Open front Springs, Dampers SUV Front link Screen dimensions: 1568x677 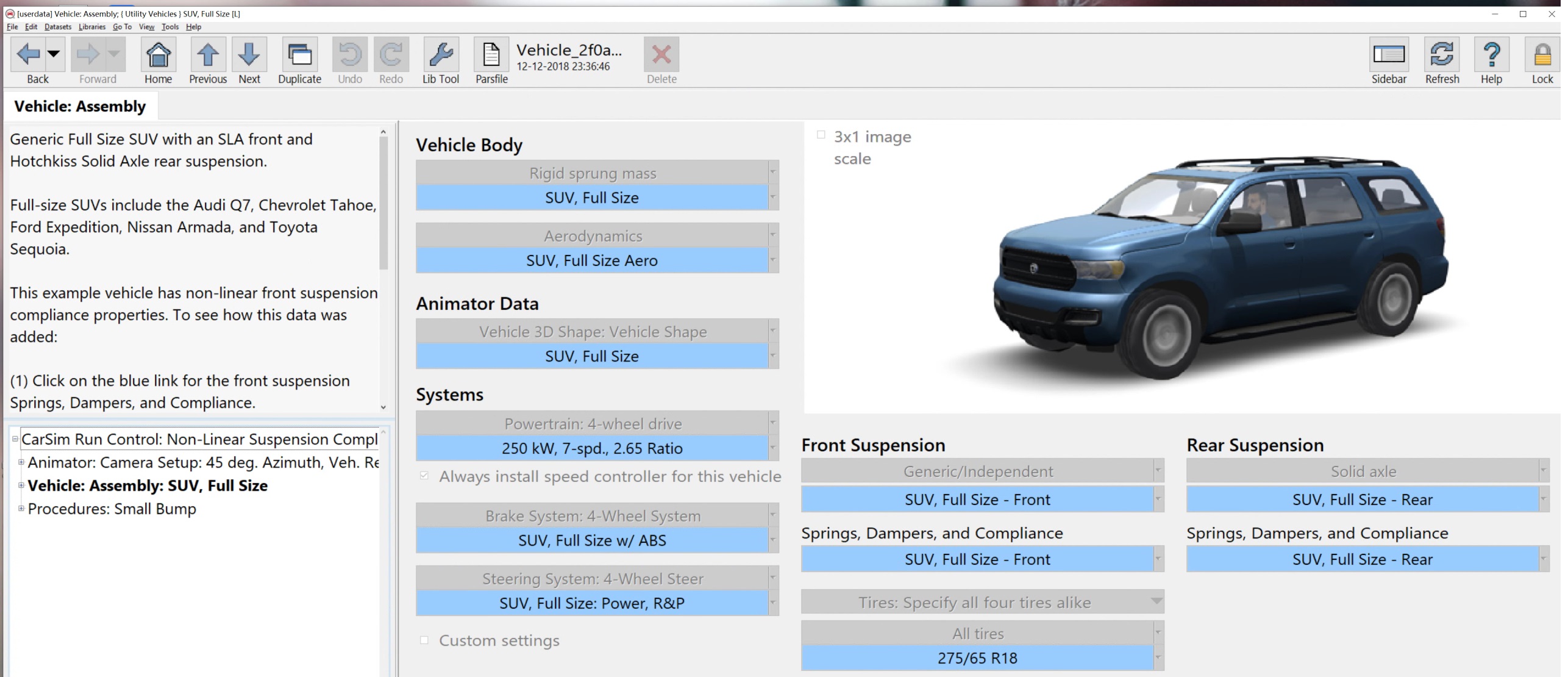tap(977, 559)
